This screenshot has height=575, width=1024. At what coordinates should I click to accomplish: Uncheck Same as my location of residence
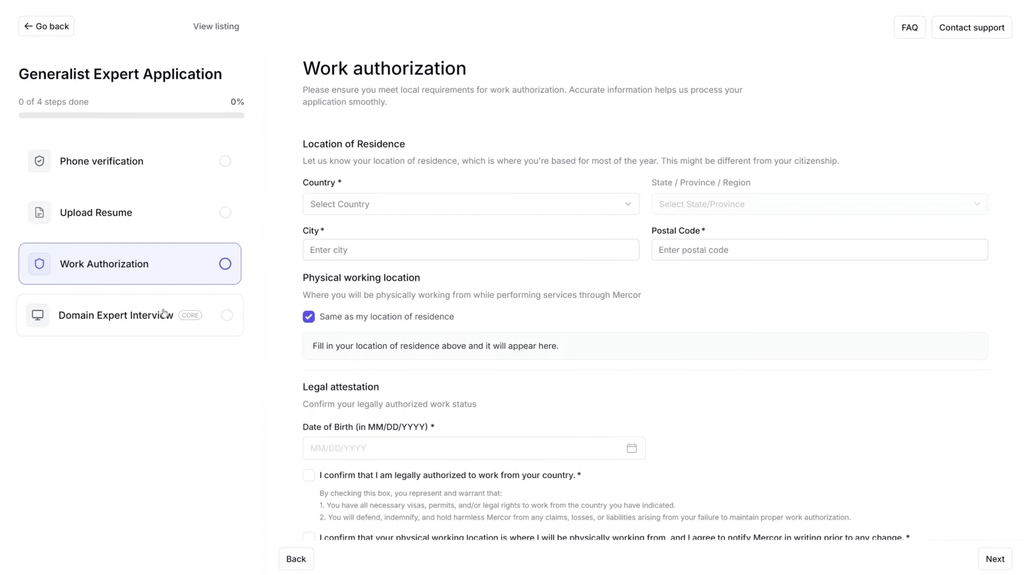click(309, 317)
